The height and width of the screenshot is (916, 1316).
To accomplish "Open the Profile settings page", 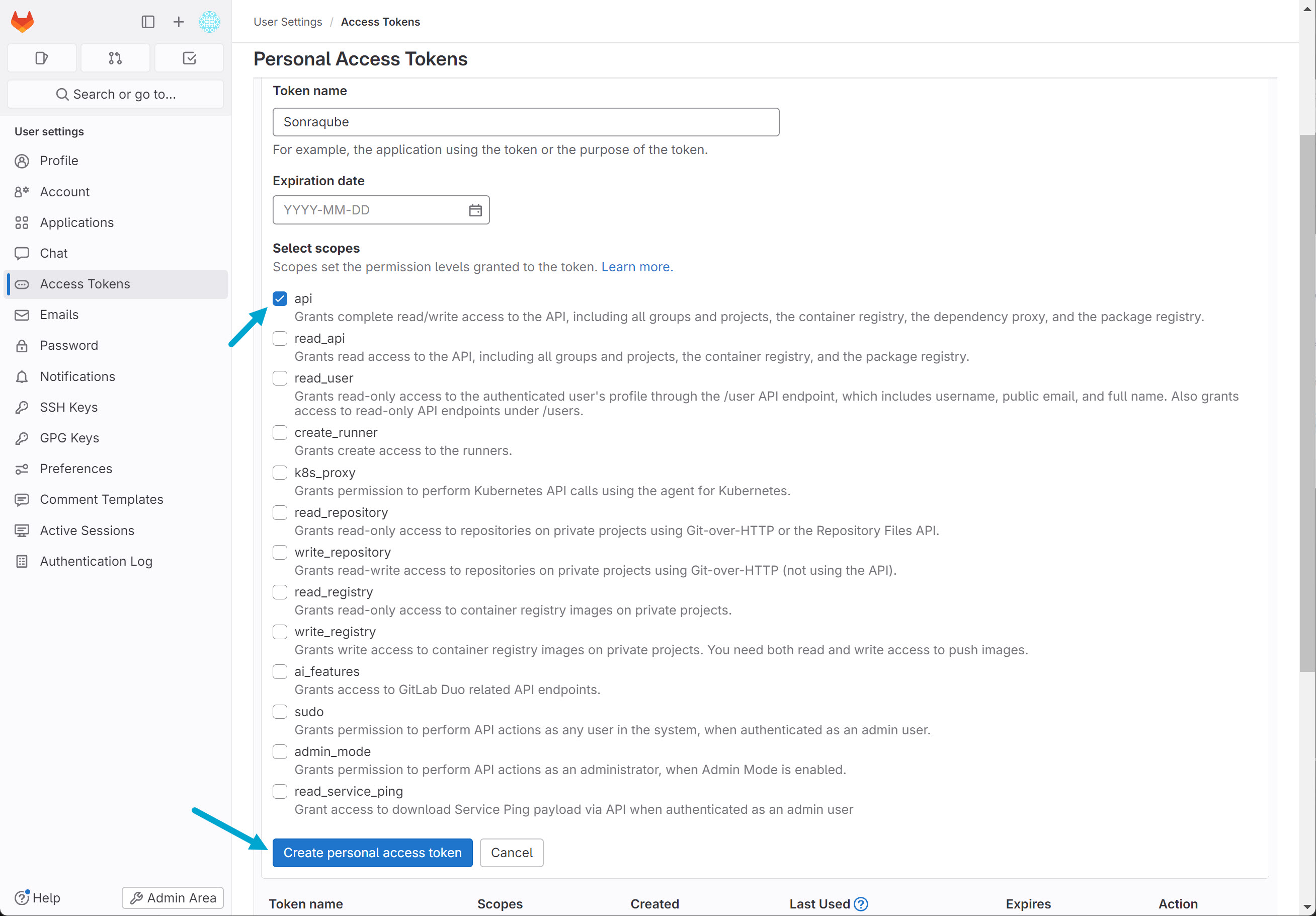I will point(59,161).
